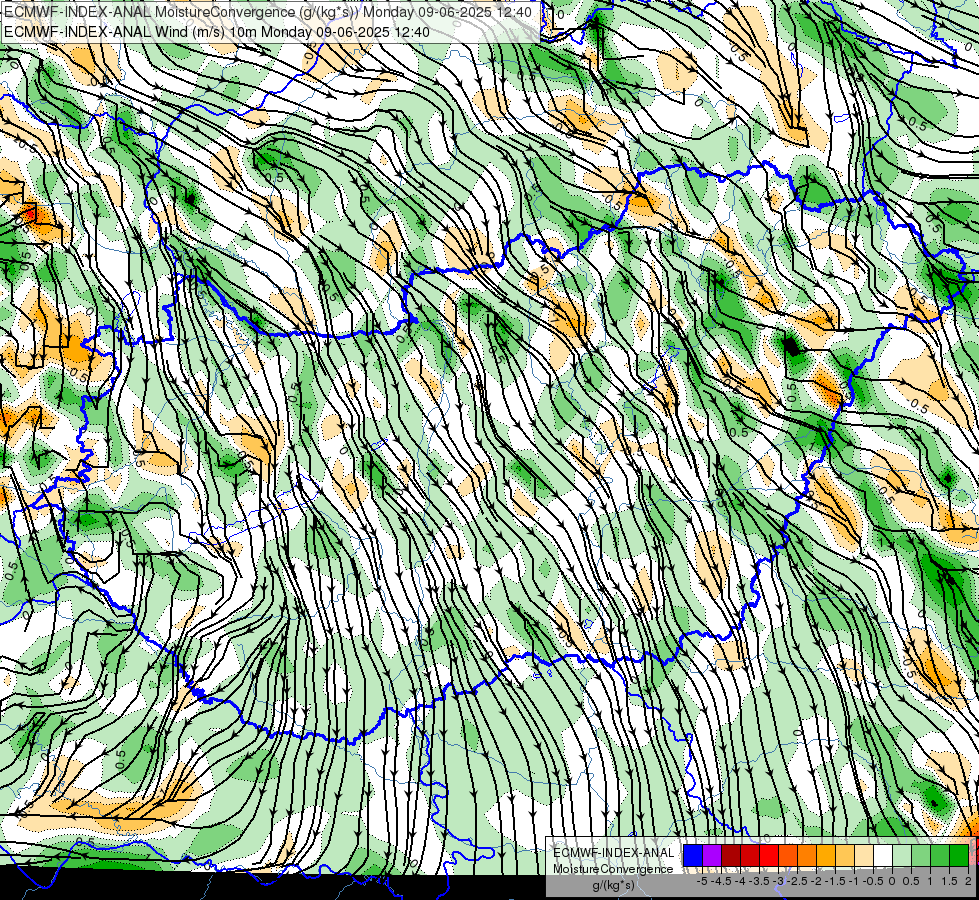This screenshot has width=979, height=900.
Task: Select the pale peach swatch between -1 and -0.5
Action: [x=864, y=855]
